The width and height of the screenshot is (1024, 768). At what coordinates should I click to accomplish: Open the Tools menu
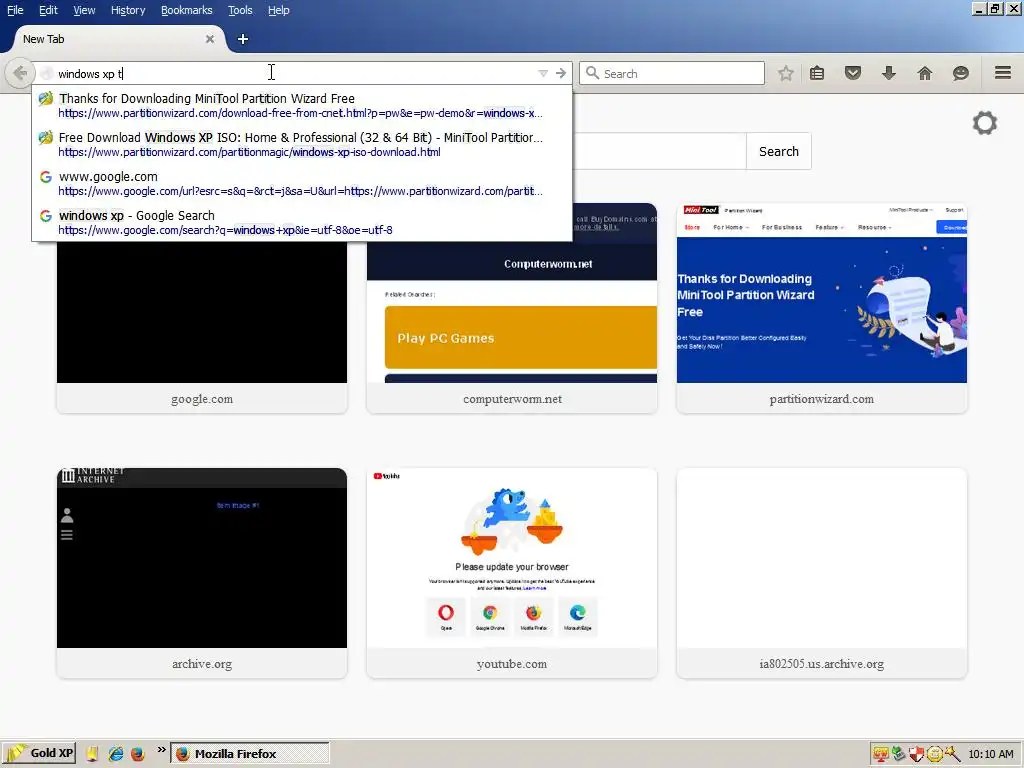(x=240, y=10)
